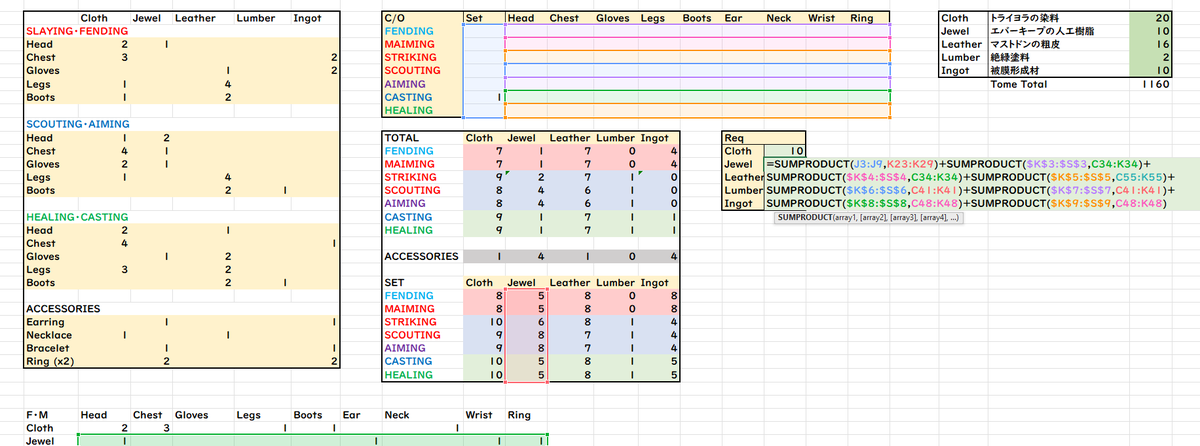This screenshot has width=1200, height=446.
Task: Click the Ear column header in C/O table
Action: (x=732, y=18)
